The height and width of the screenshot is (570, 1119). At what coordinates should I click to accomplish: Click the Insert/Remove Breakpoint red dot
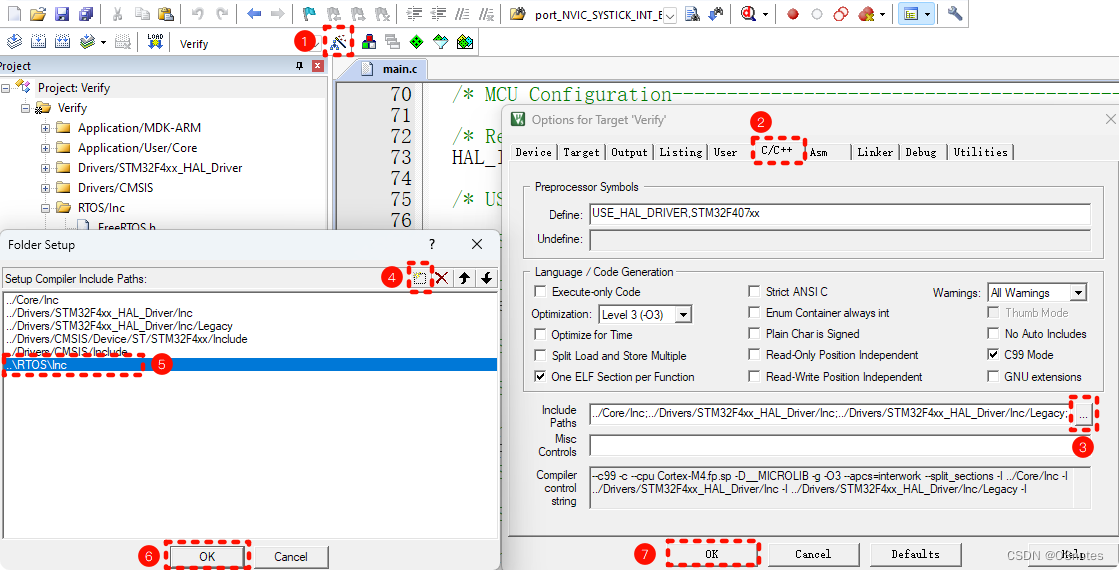pyautogui.click(x=792, y=14)
